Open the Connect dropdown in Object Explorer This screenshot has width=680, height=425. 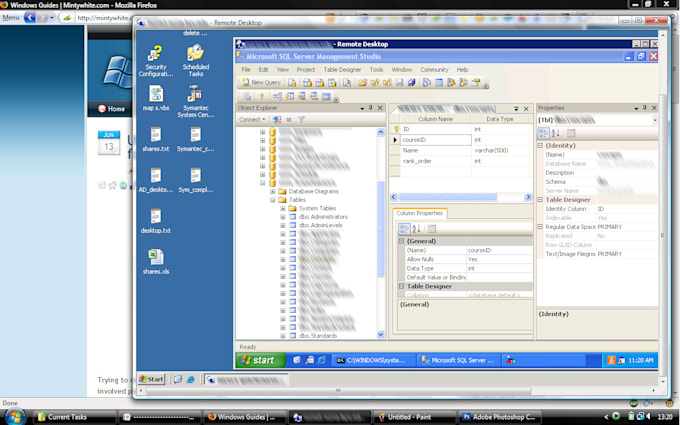pos(253,119)
